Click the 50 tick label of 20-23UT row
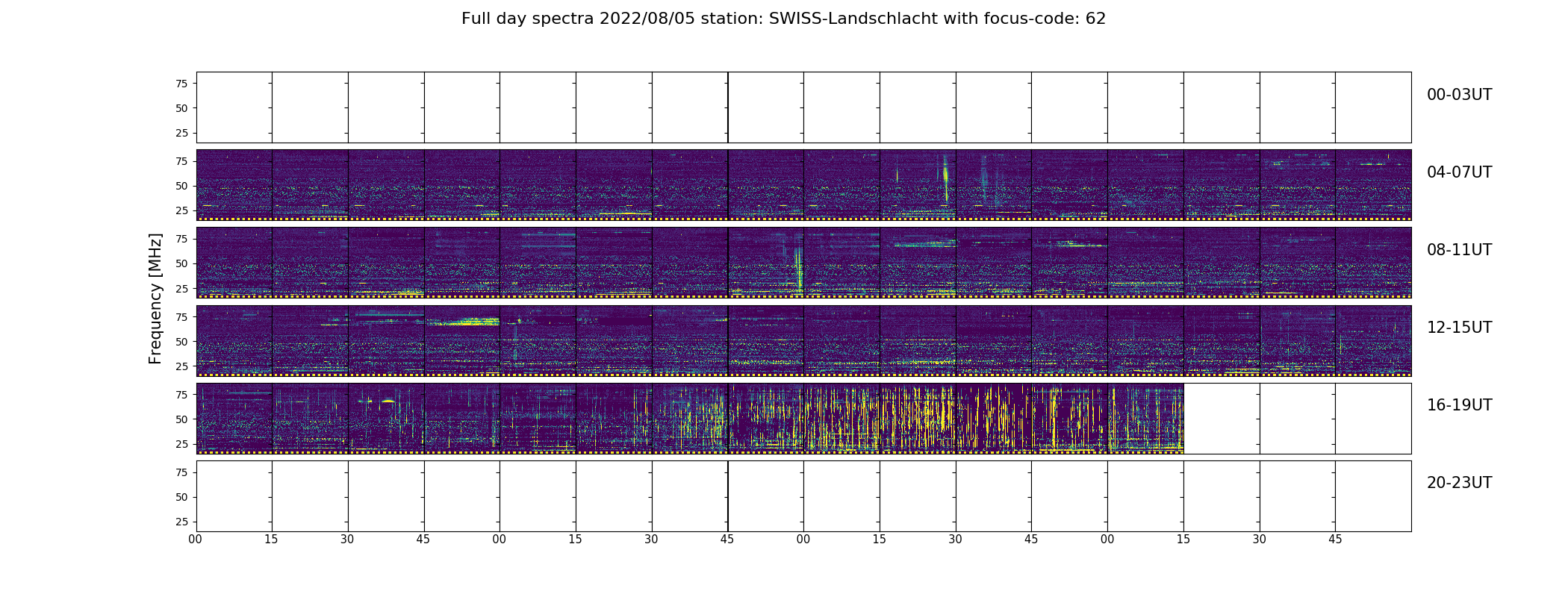 (181, 497)
